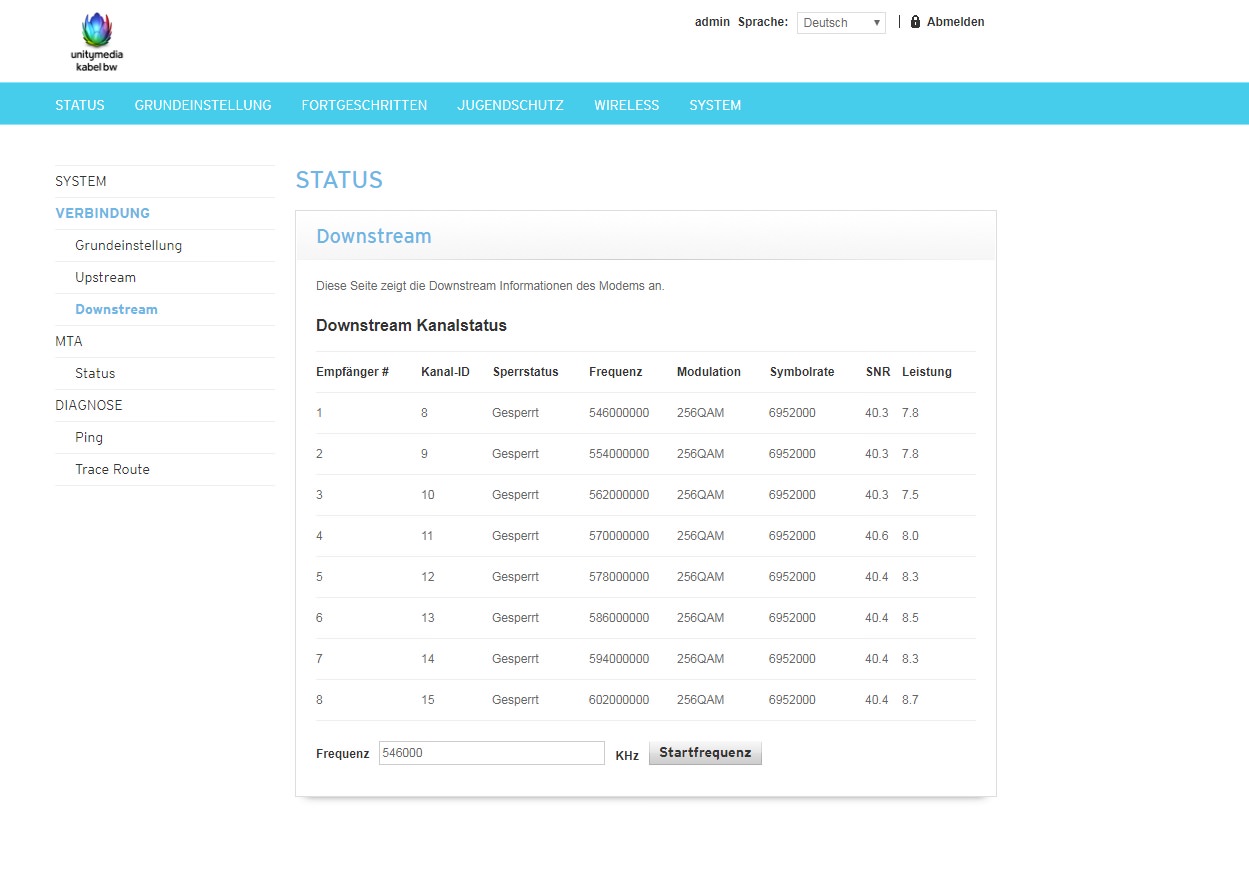Select Downstream in the sidebar

(x=116, y=309)
